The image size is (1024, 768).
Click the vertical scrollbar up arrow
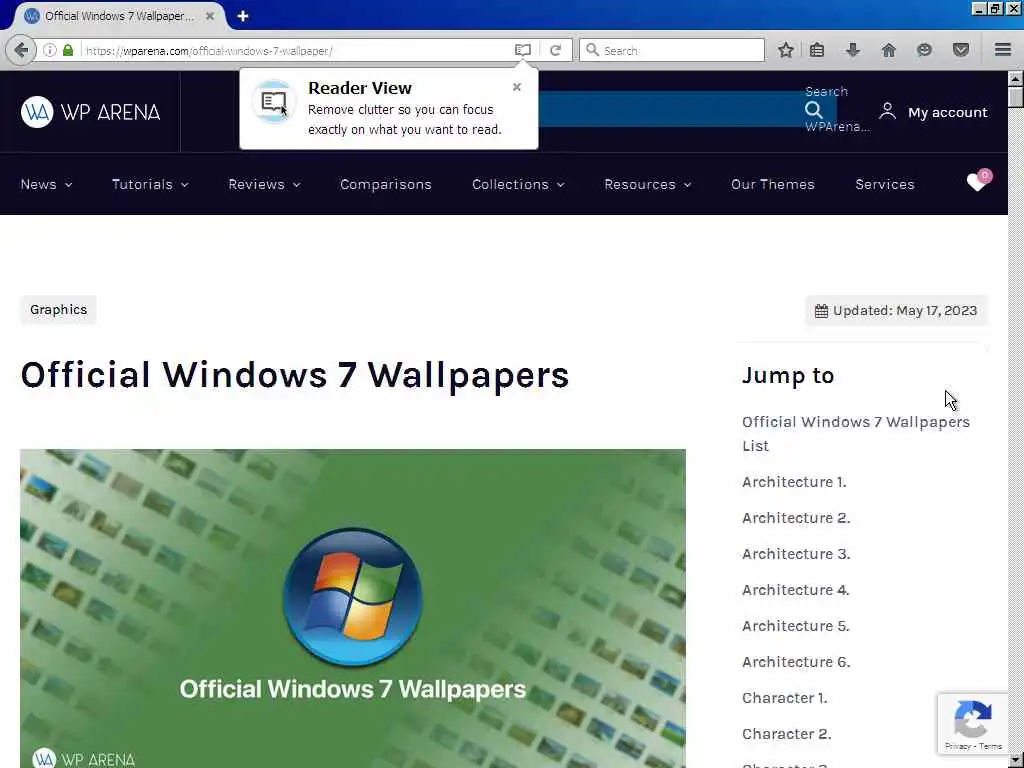(1015, 78)
